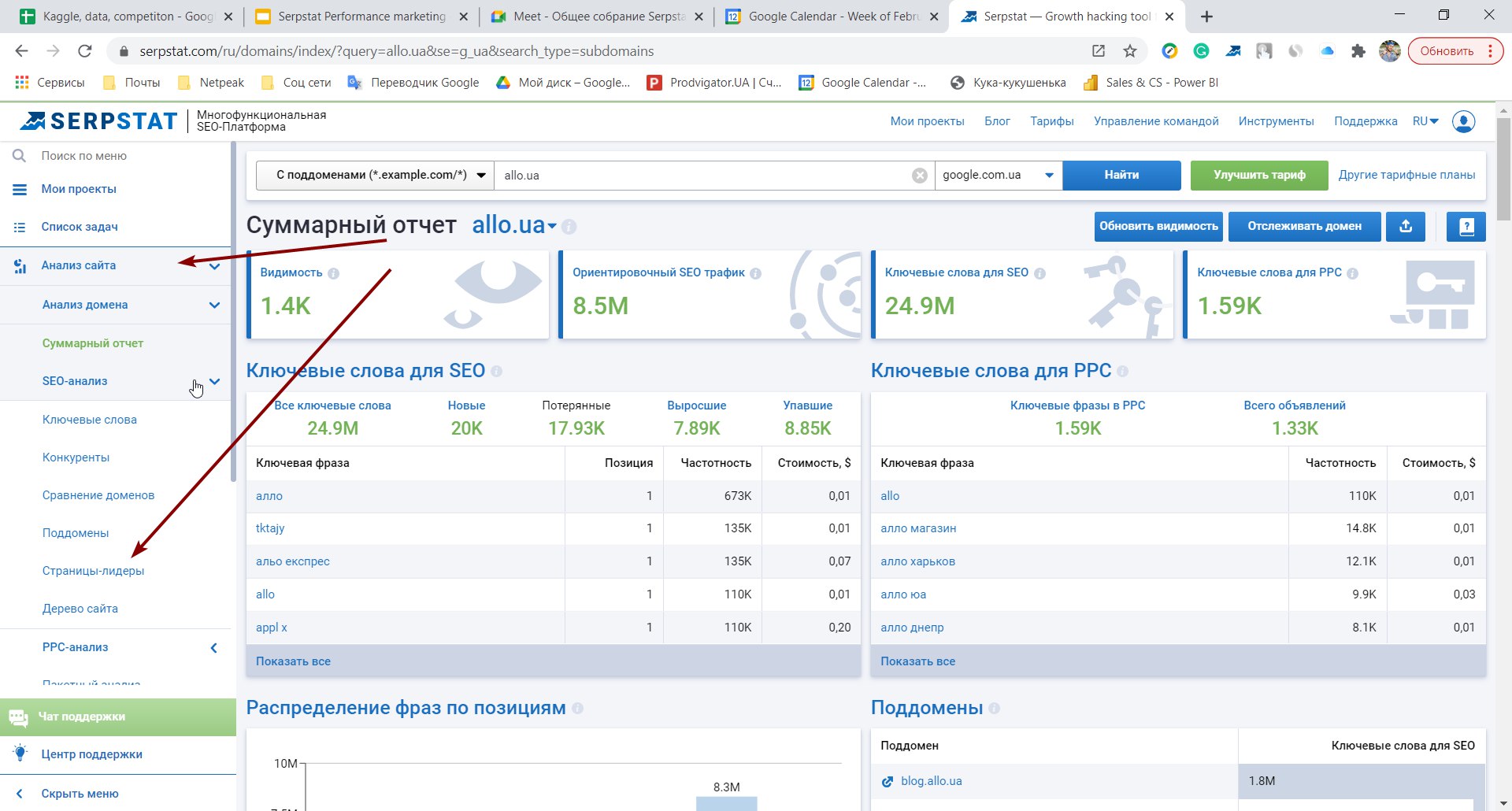Click Список задач list icon

click(x=20, y=227)
